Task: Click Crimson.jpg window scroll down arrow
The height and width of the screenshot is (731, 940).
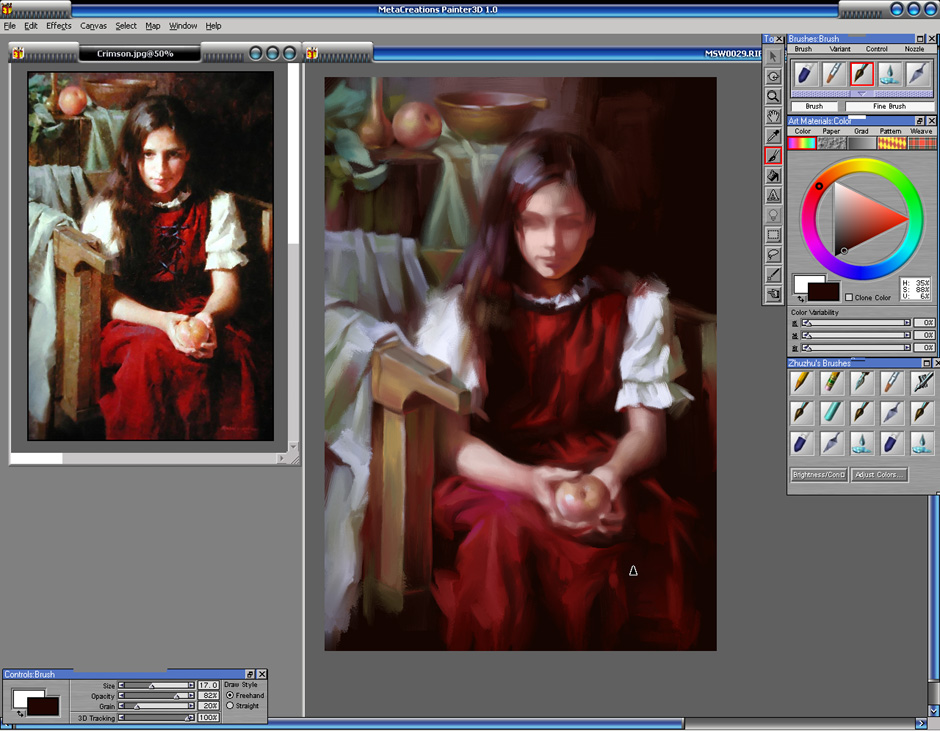Action: pos(293,447)
